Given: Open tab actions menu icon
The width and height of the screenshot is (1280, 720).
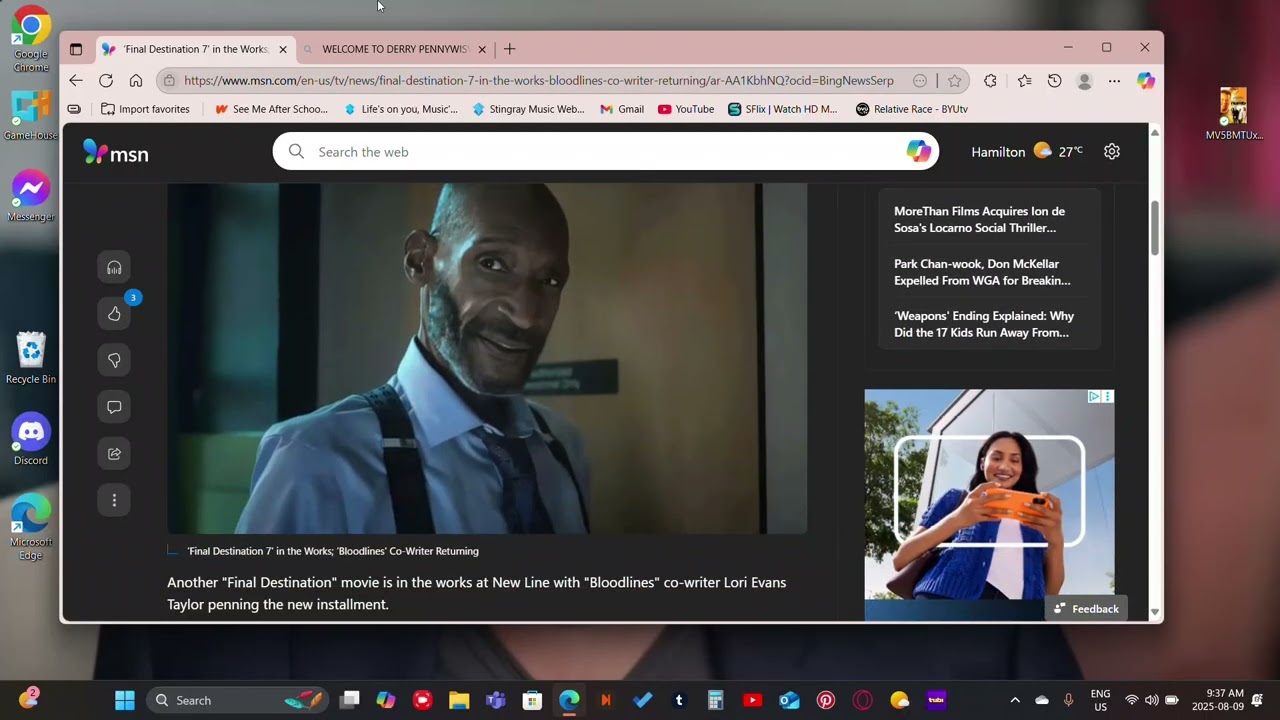Looking at the screenshot, I should [x=76, y=49].
